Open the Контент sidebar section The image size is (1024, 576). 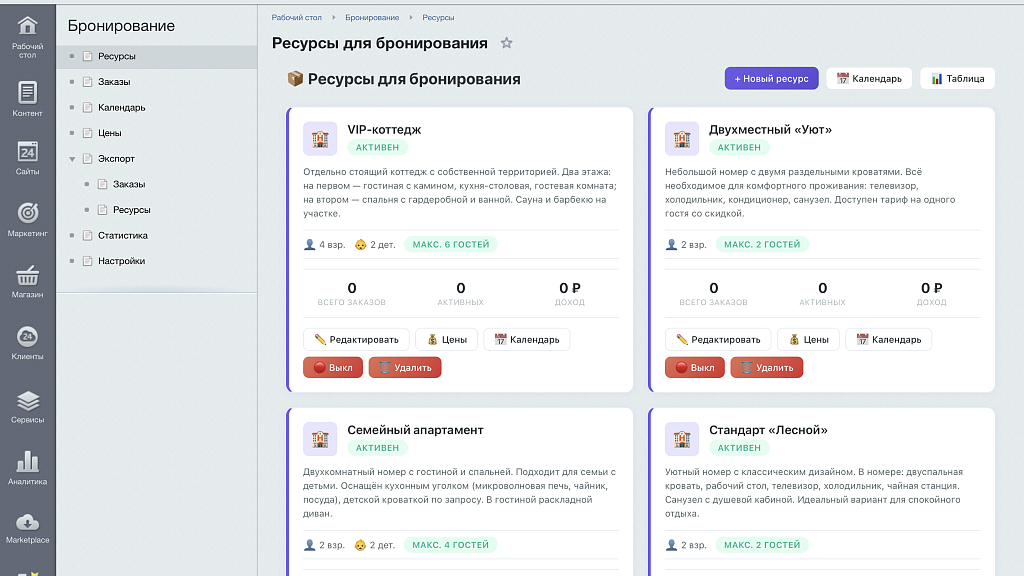click(x=27, y=99)
